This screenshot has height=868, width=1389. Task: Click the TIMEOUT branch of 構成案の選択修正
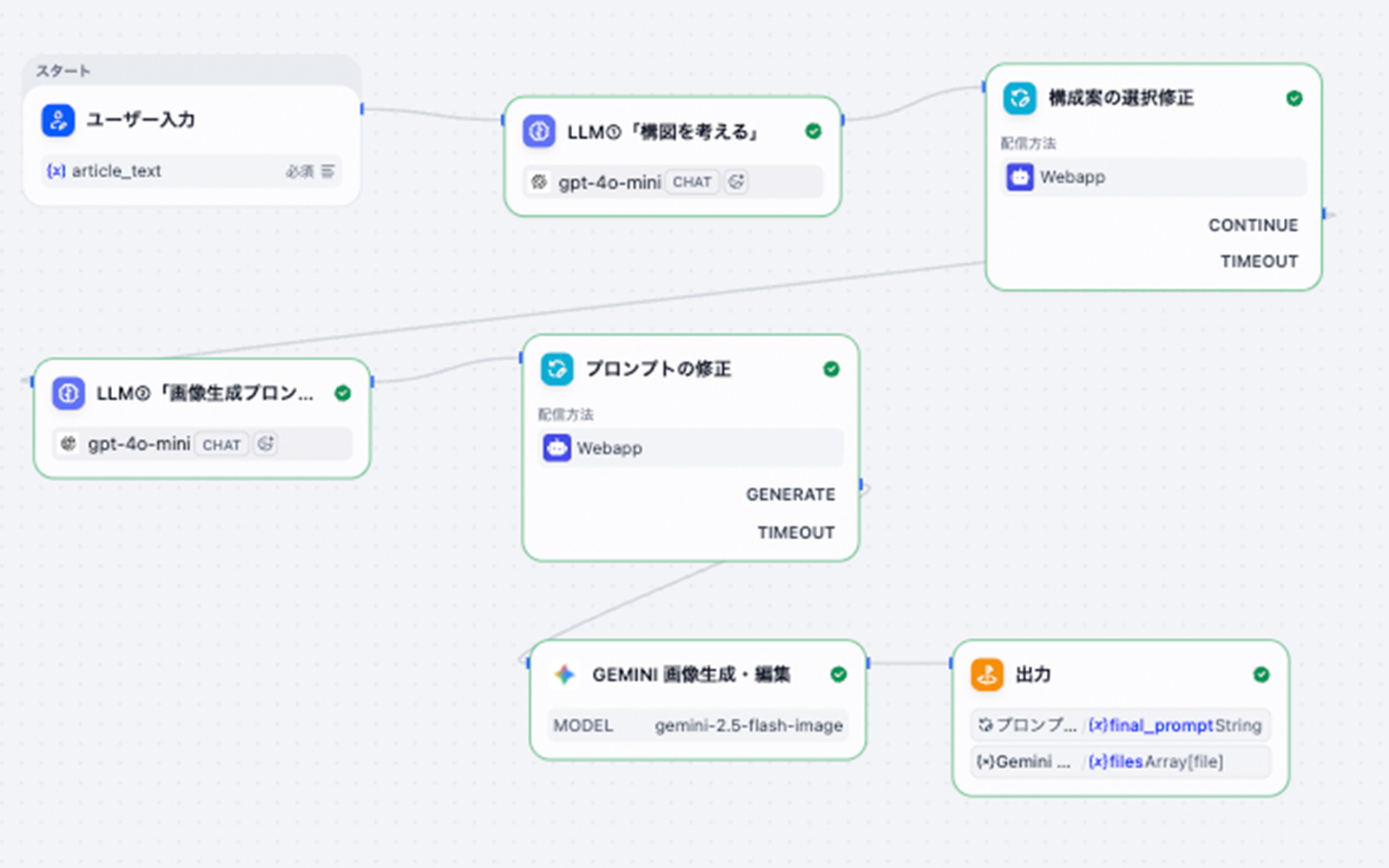point(1259,261)
